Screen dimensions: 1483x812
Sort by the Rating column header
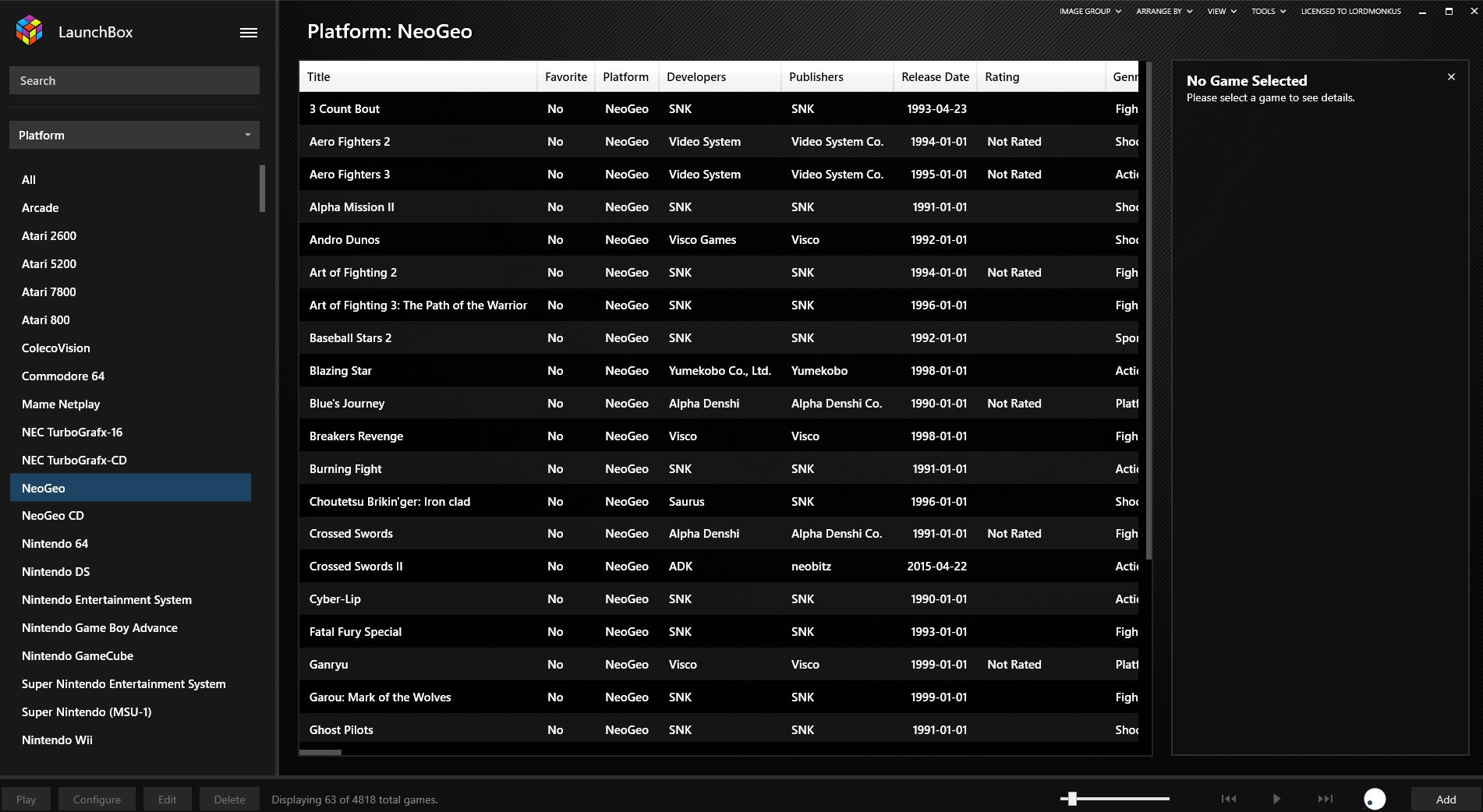click(1040, 76)
